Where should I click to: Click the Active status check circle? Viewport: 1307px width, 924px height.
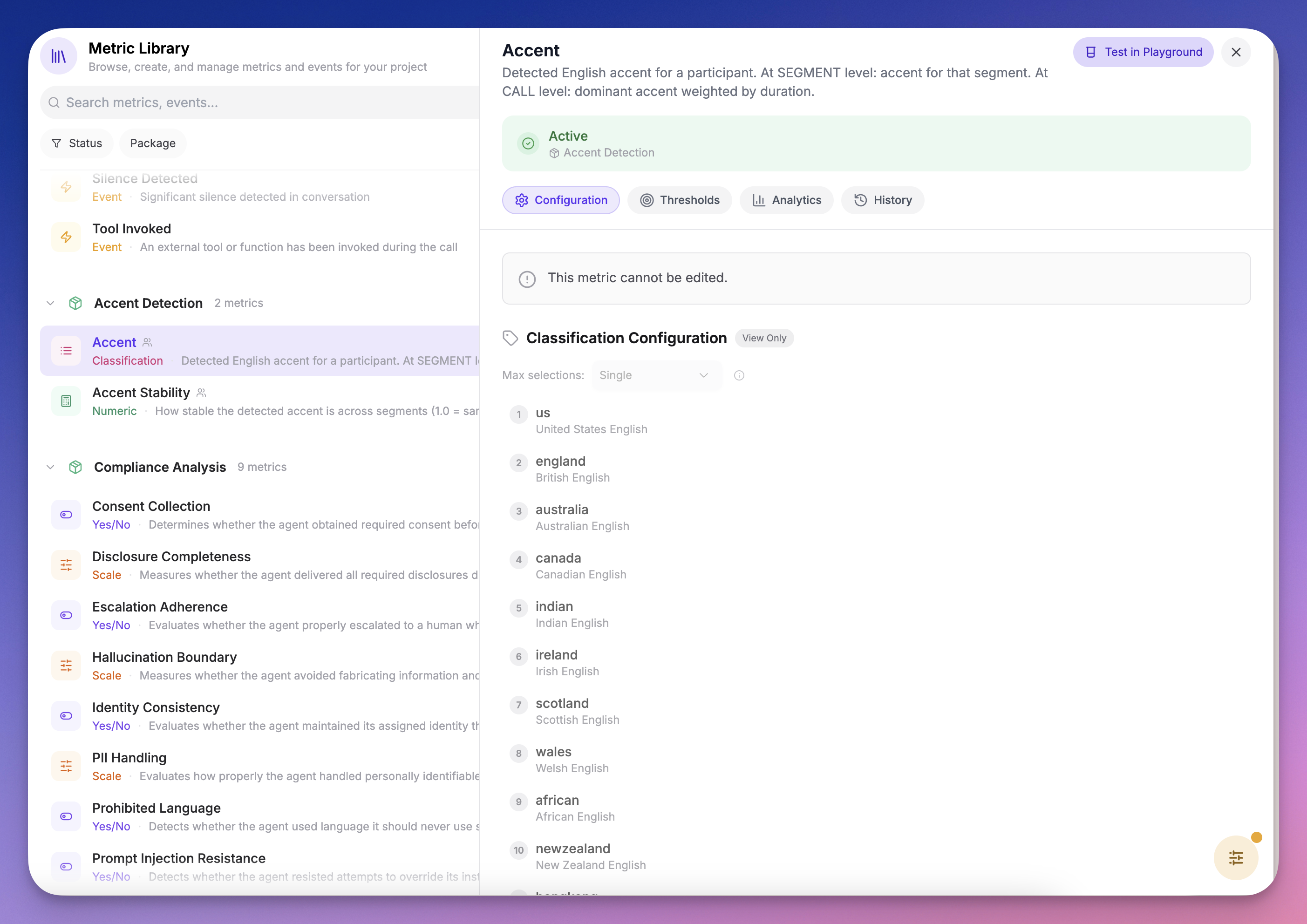pos(528,143)
